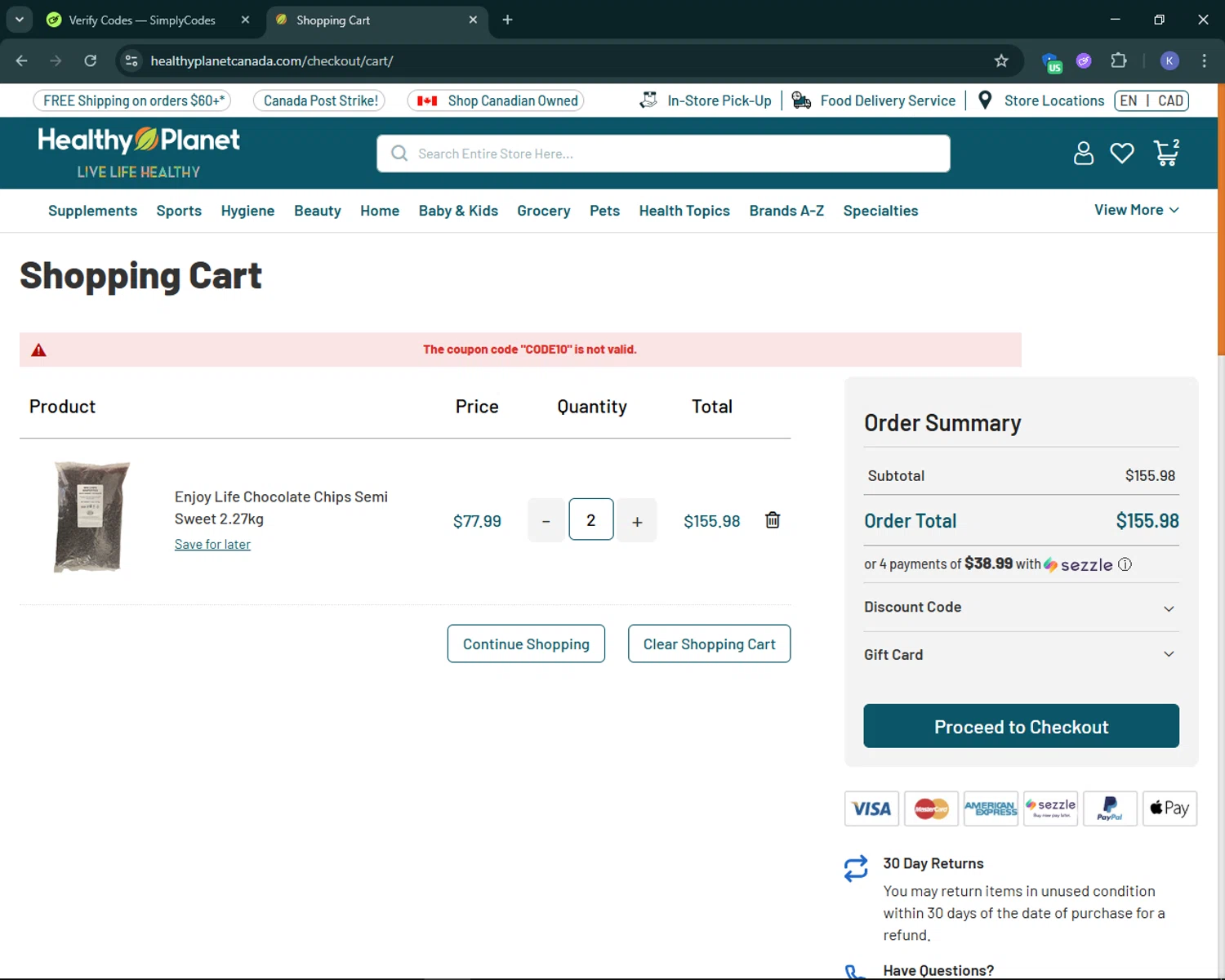Viewport: 1225px width, 980px height.
Task: Click the Sezzle payment badge
Action: pyautogui.click(x=1050, y=808)
